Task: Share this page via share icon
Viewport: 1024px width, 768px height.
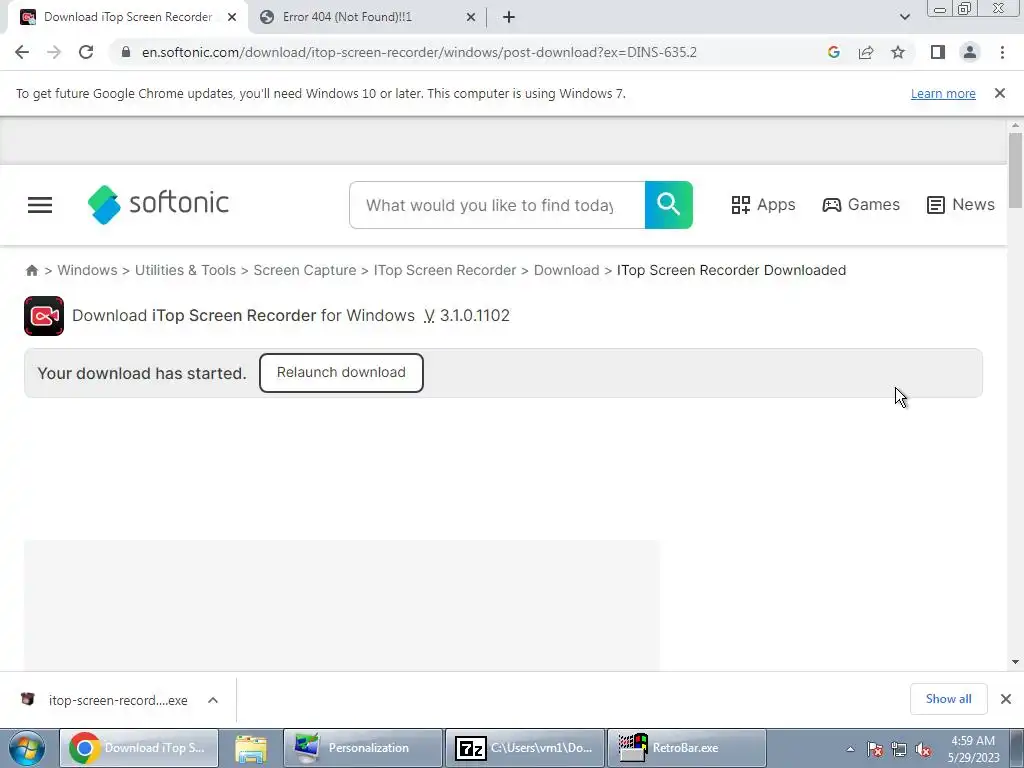Action: click(866, 52)
